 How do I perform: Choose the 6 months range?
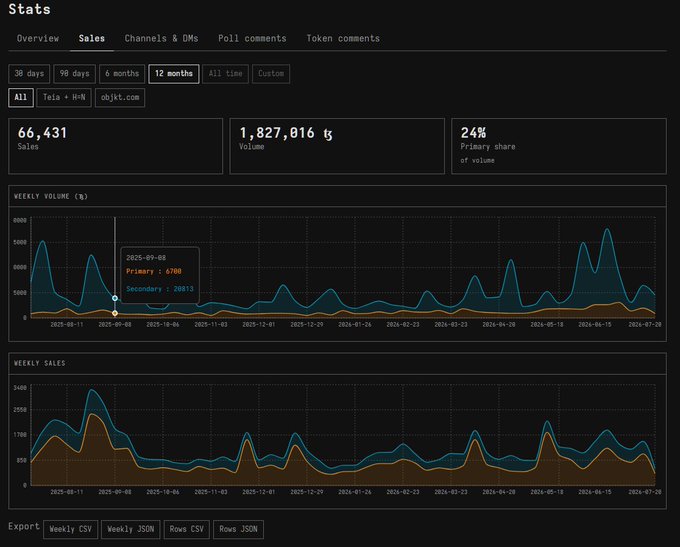click(x=122, y=74)
